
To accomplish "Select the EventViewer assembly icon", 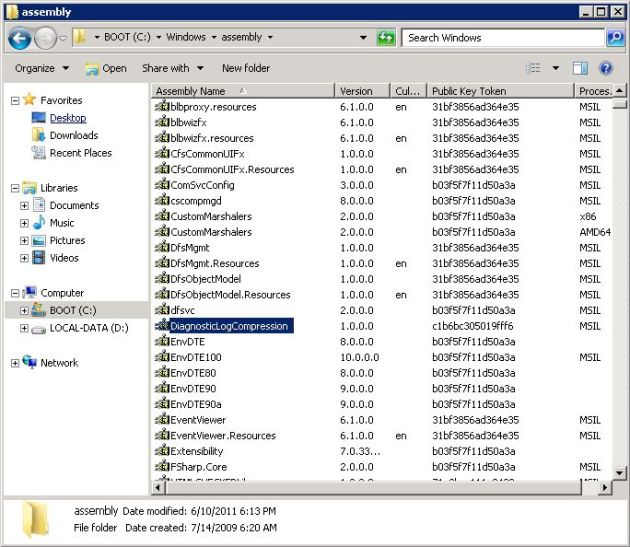I will [x=162, y=420].
